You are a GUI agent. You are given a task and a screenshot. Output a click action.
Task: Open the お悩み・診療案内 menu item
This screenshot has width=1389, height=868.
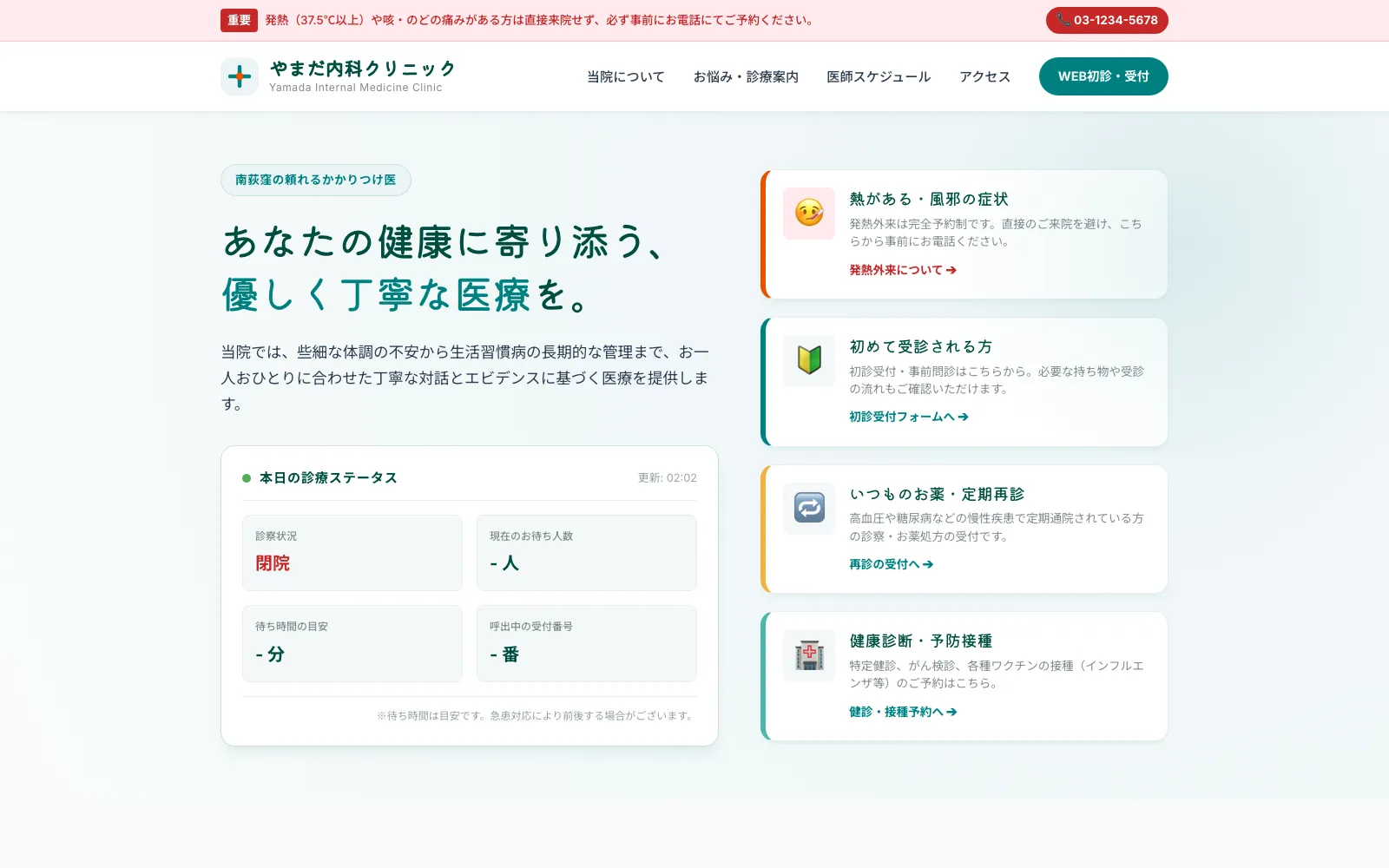(x=746, y=76)
